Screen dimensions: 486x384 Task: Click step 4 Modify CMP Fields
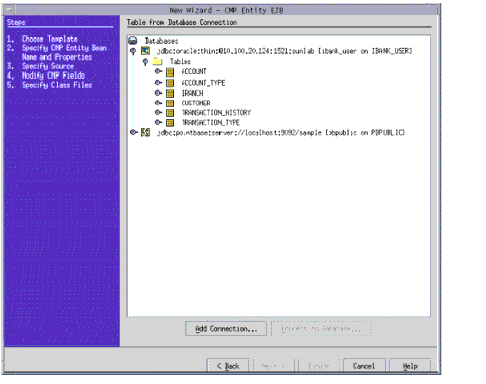53,75
